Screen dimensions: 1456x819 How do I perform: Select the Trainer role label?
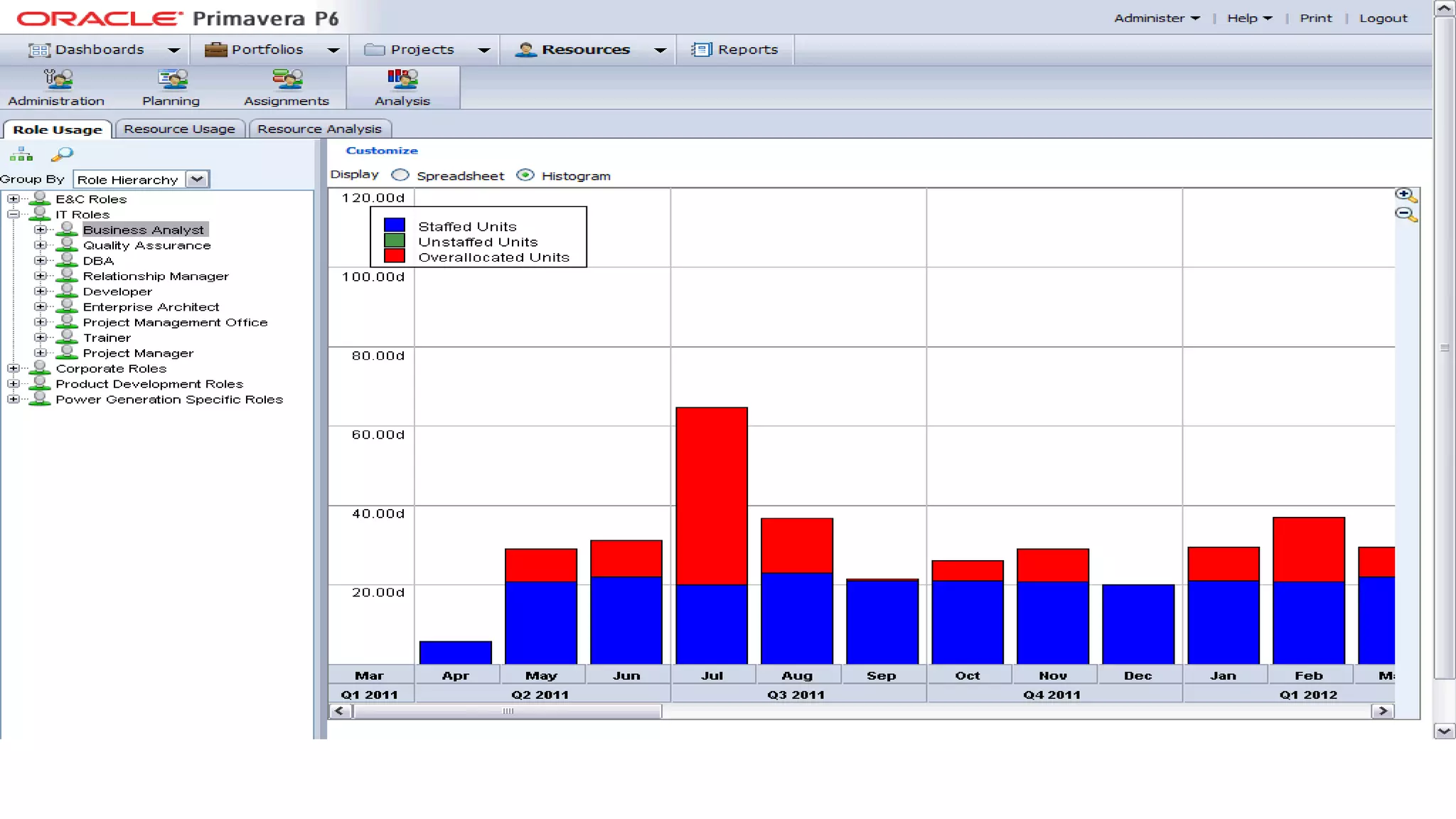(107, 338)
